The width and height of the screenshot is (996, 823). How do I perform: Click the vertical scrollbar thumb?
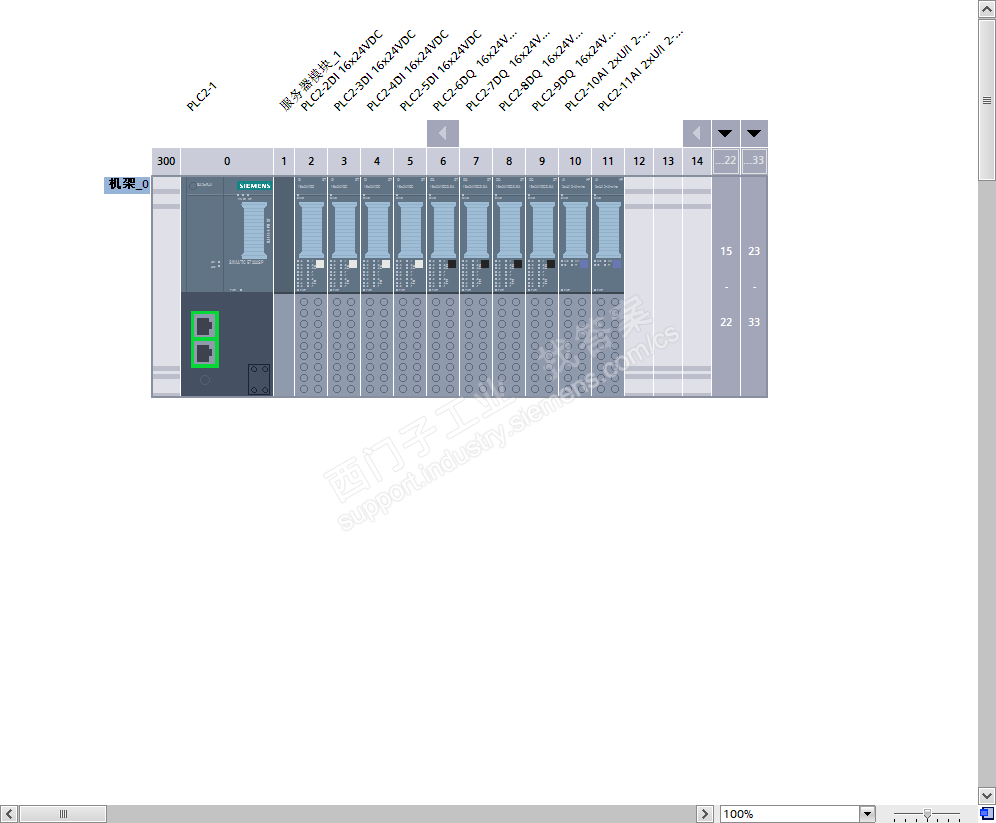(986, 100)
